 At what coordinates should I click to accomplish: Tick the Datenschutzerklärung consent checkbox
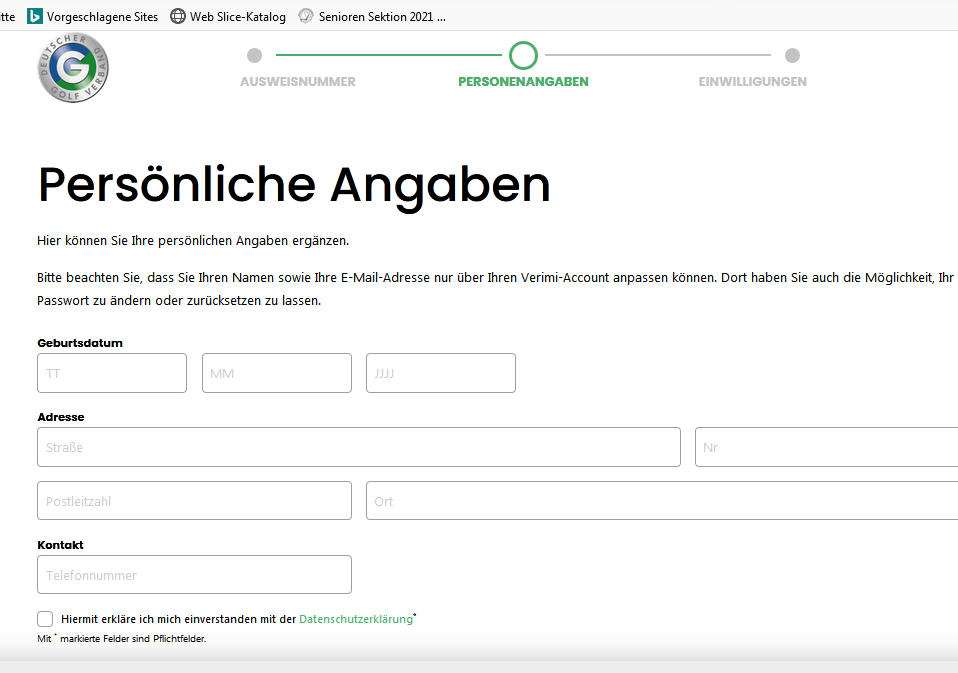pyautogui.click(x=45, y=619)
